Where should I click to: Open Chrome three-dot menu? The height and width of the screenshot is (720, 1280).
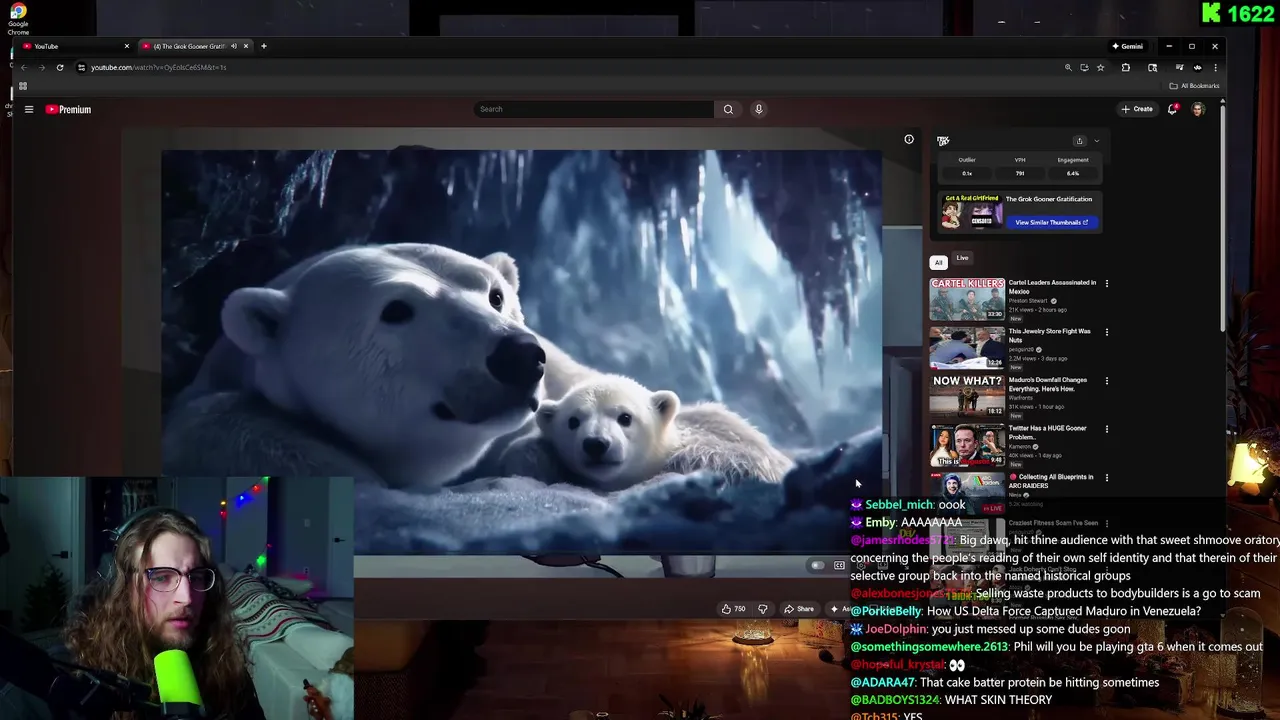pyautogui.click(x=1215, y=67)
